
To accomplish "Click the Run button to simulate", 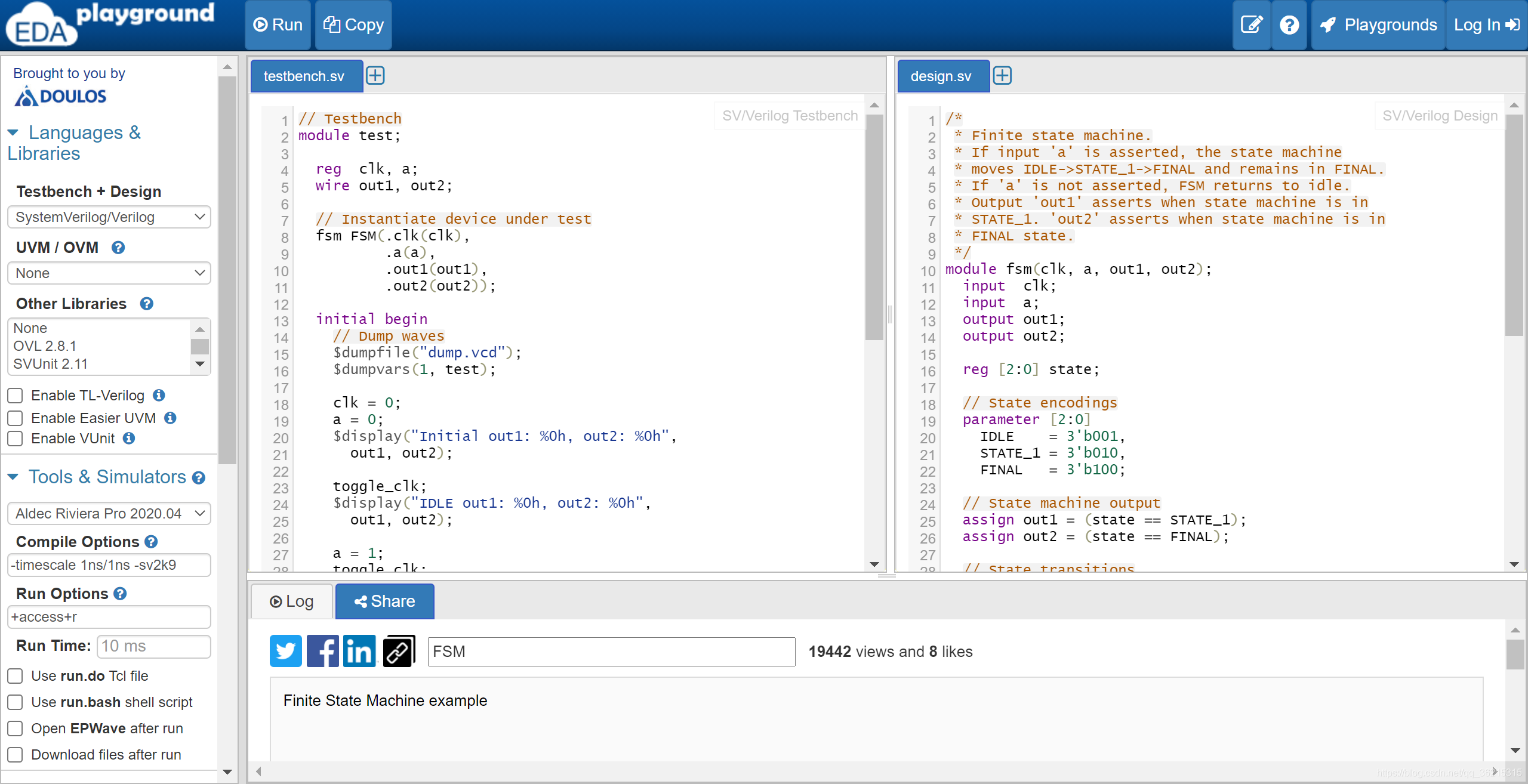I will click(279, 25).
